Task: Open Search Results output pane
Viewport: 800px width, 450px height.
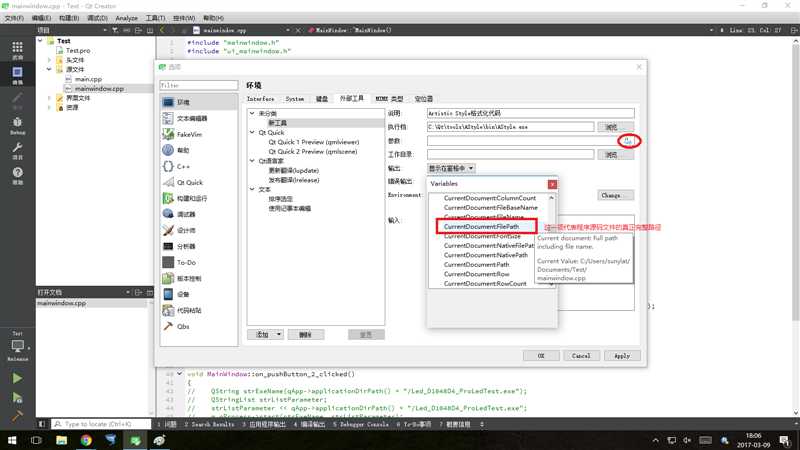Action: pos(210,424)
